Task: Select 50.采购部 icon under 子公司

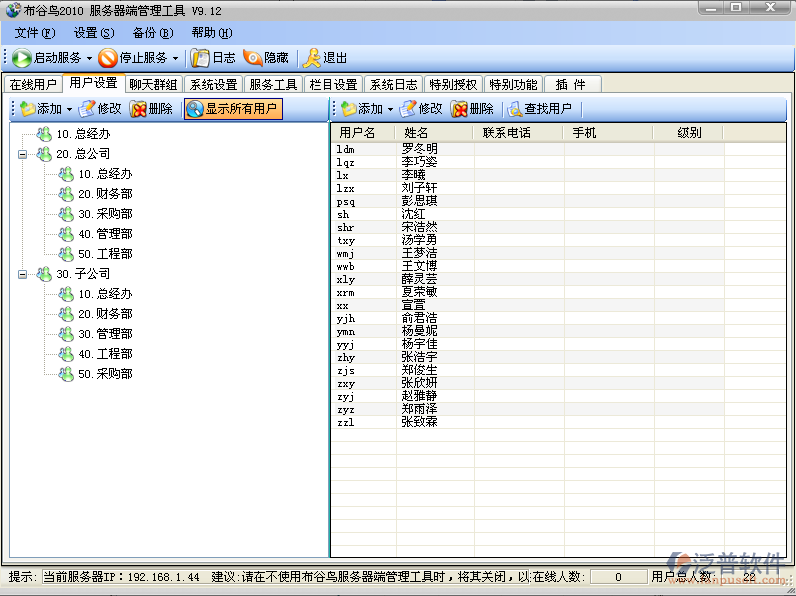Action: [66, 374]
